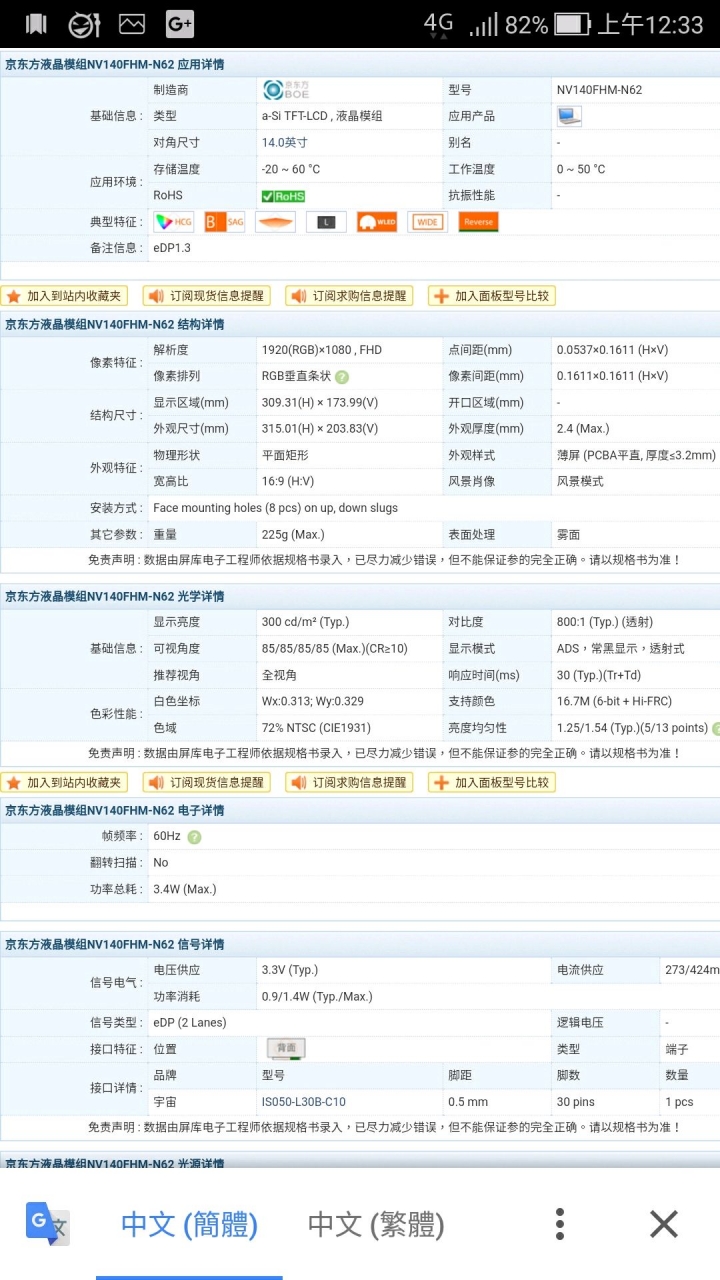Click help icon next to RGB垂直条状
Screen dimensions: 720x1280
click(342, 377)
